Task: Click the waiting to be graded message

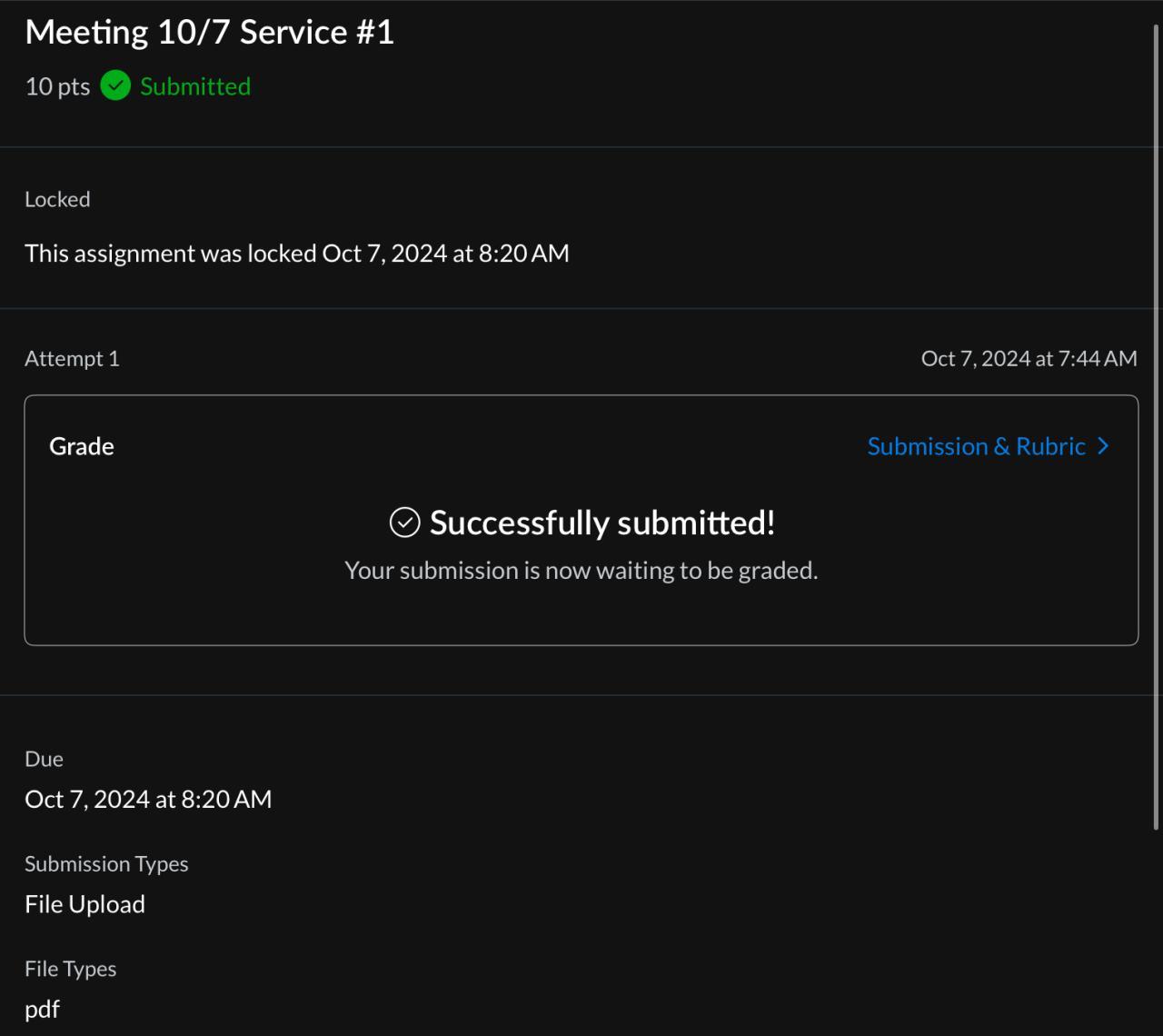Action: point(581,570)
